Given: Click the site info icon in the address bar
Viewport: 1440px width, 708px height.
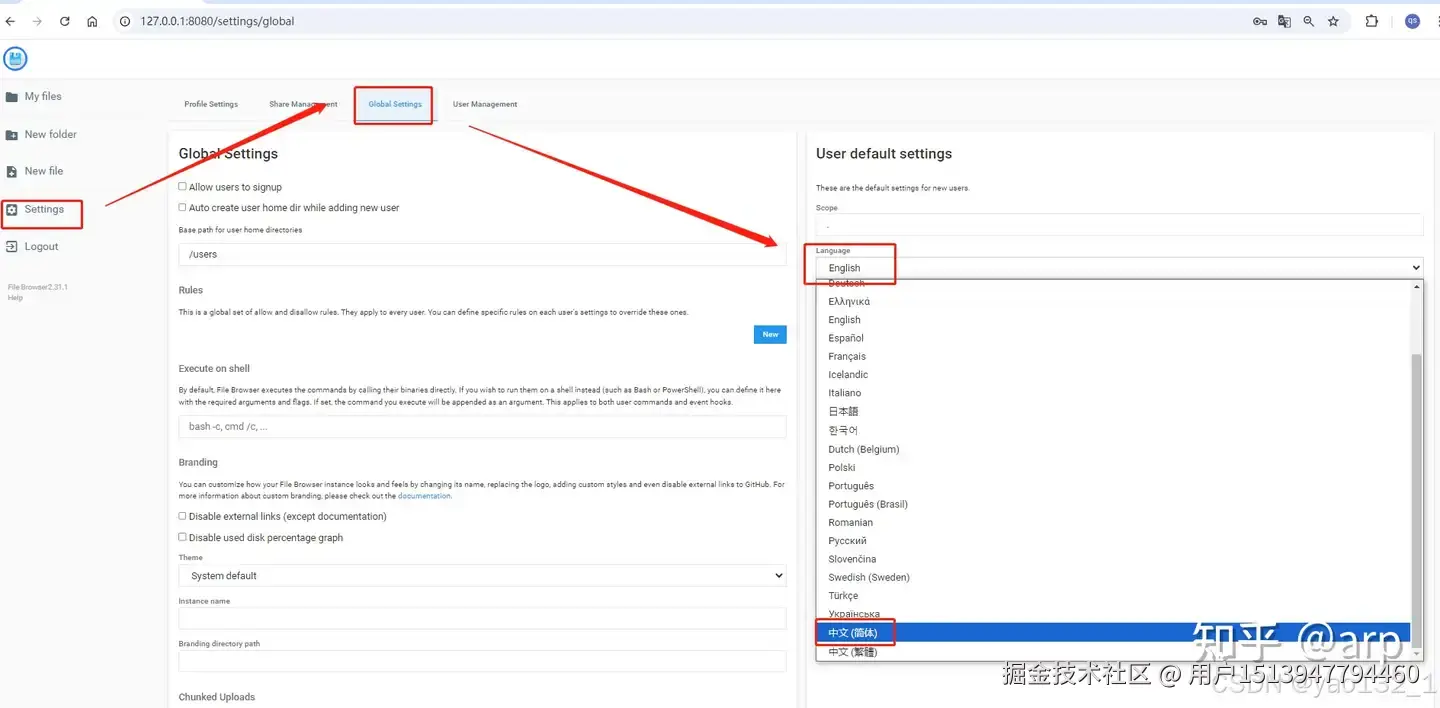Looking at the screenshot, I should click(126, 21).
